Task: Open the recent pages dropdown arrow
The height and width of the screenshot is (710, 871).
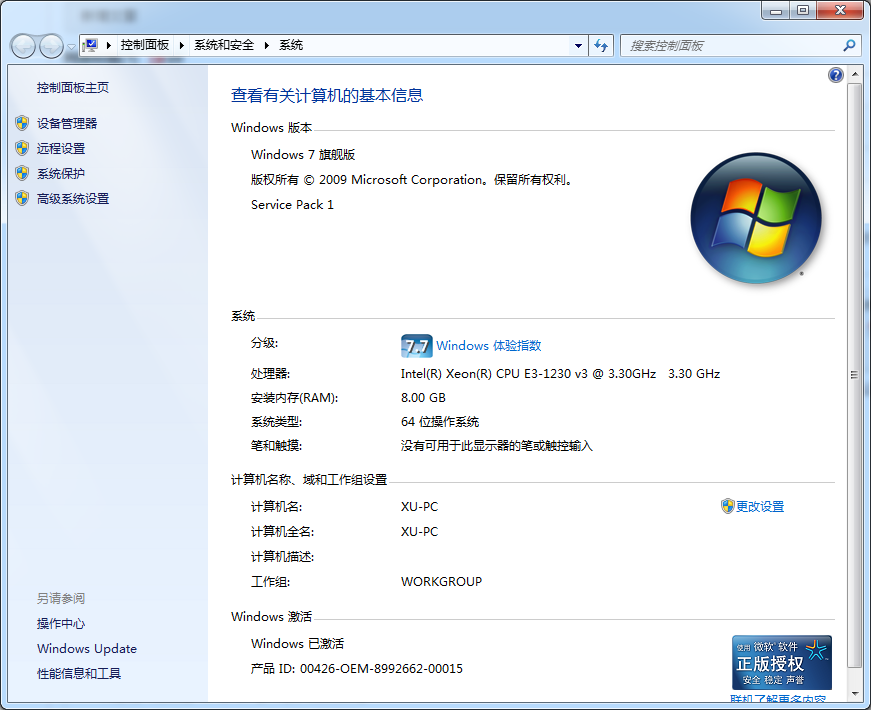Action: 71,47
